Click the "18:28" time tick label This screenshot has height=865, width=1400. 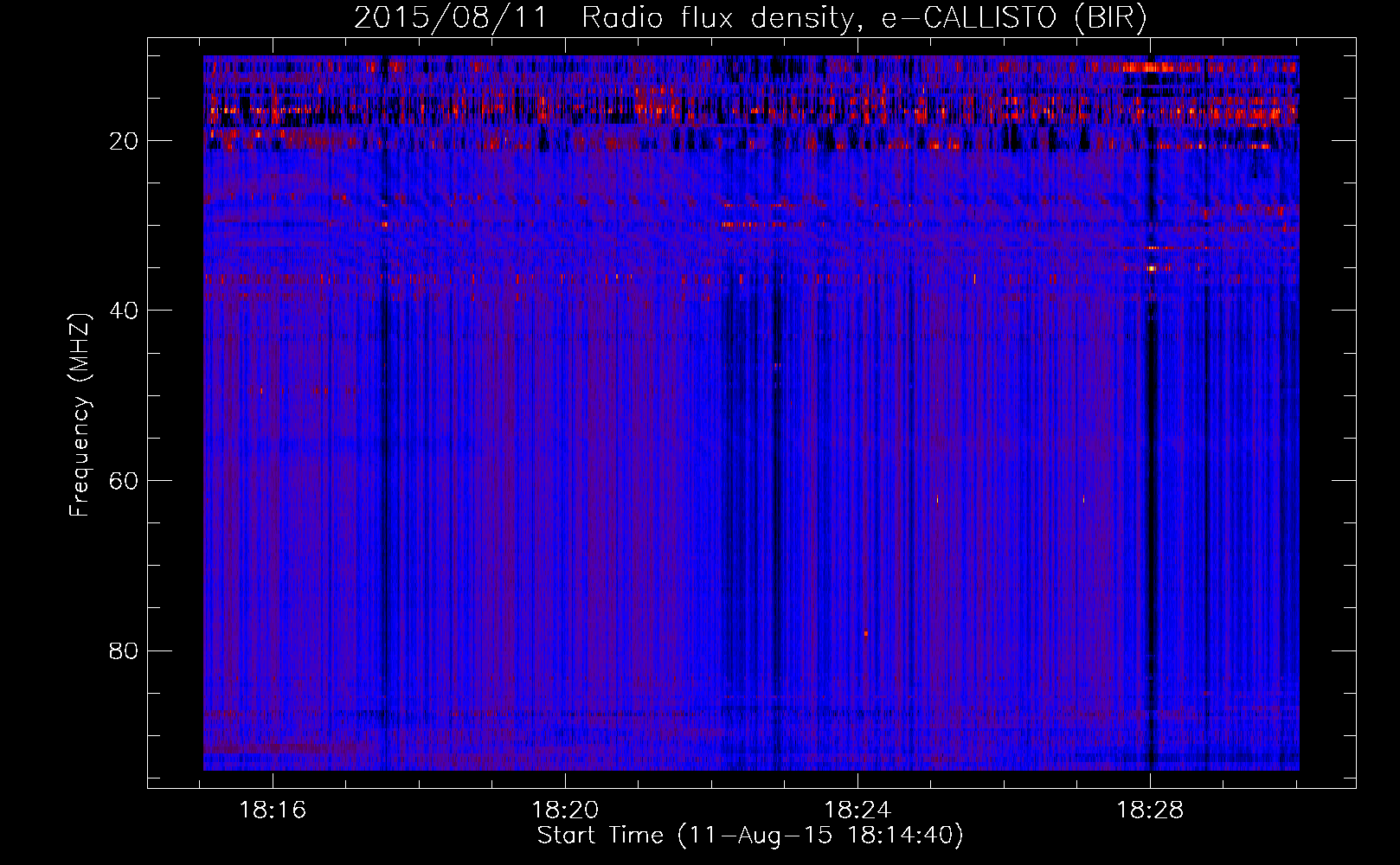pos(1150,811)
